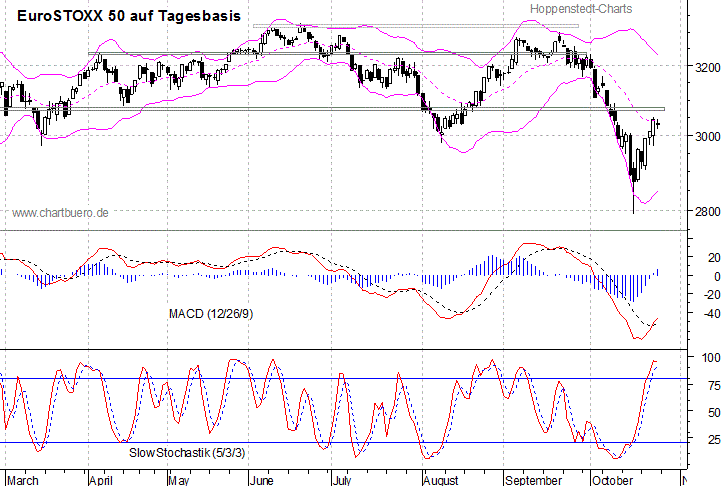
Task: Click the 'MACD (12/26/9)' indicator label
Action: [211, 314]
